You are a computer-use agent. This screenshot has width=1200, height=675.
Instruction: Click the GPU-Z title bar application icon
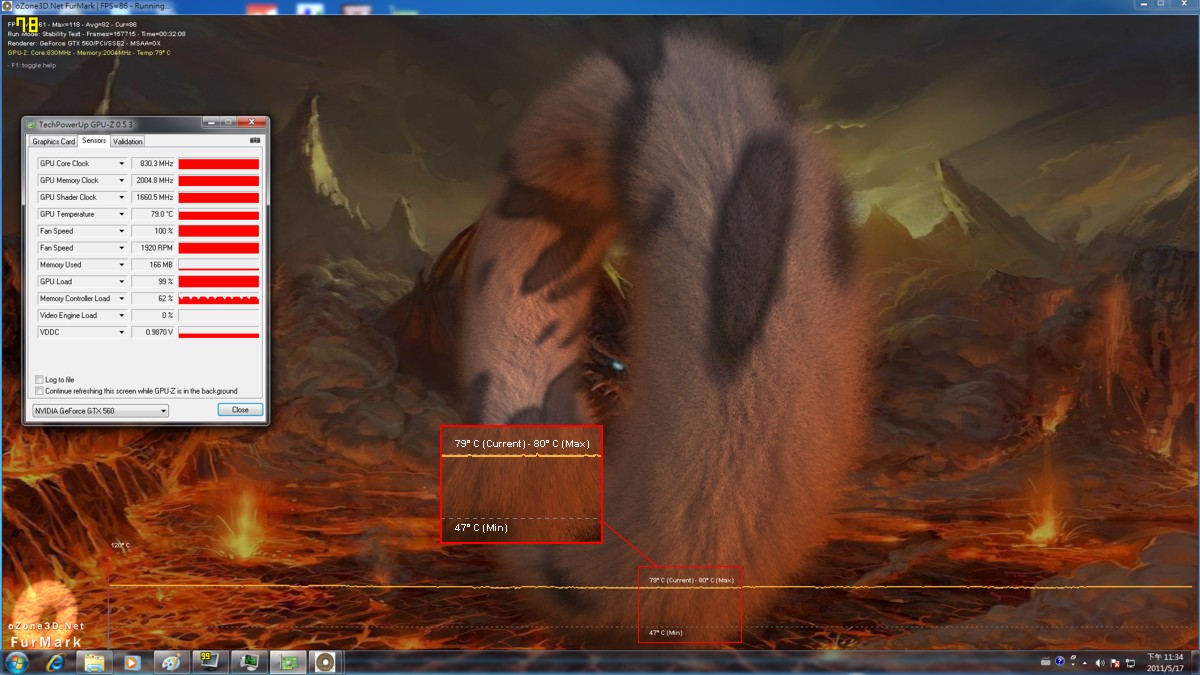pos(31,124)
